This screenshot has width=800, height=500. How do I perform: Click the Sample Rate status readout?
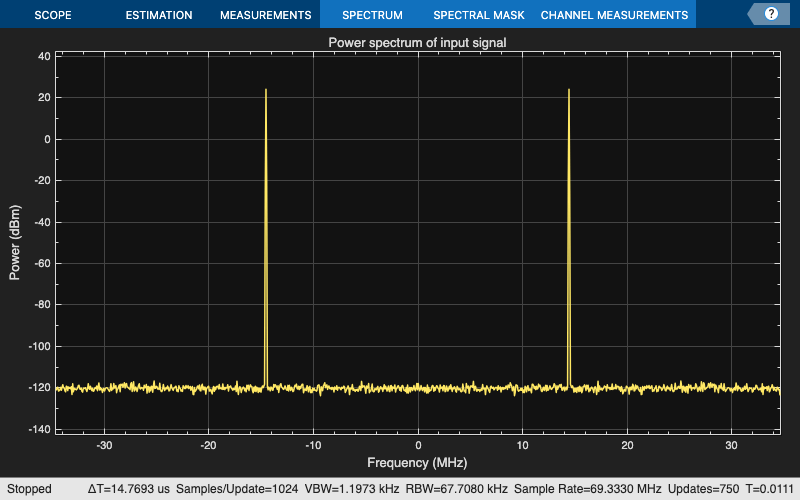(x=587, y=489)
